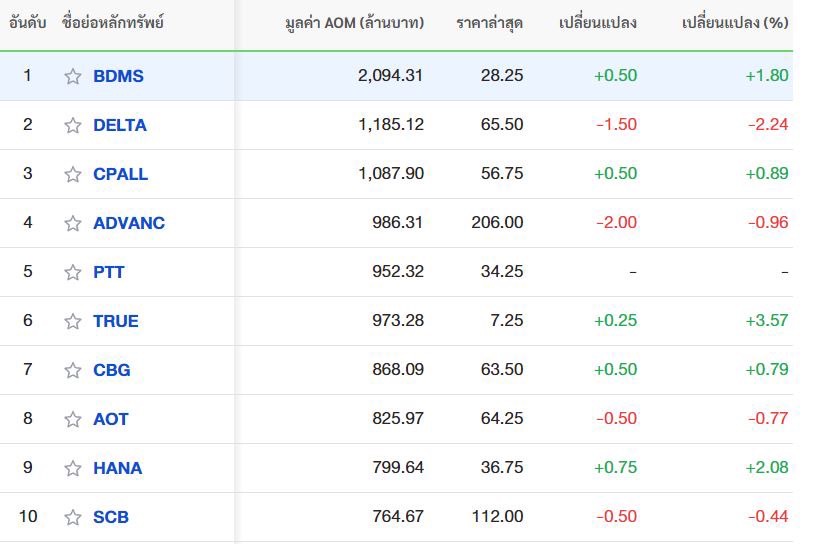Open the DELTA stock link

120,125
